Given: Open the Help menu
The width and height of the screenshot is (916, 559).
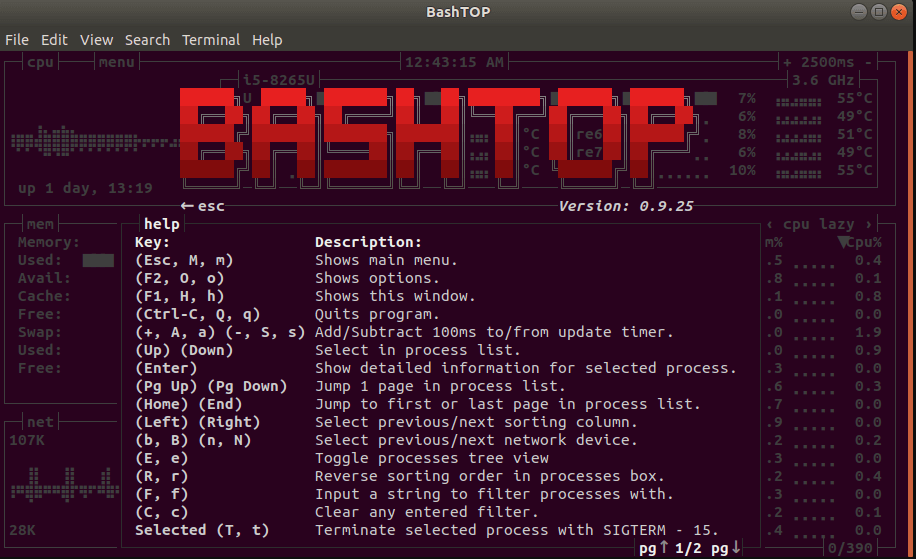Looking at the screenshot, I should (x=267, y=40).
